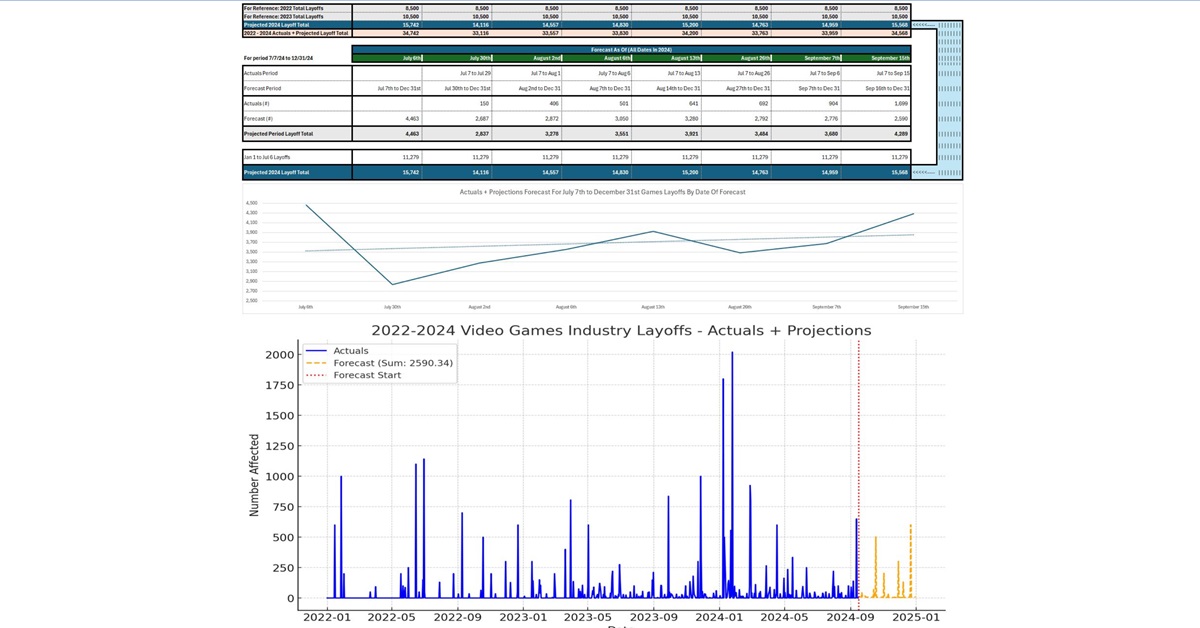Click the projected period total 4,289
Viewport: 1200px width, 628px height.
pos(901,134)
